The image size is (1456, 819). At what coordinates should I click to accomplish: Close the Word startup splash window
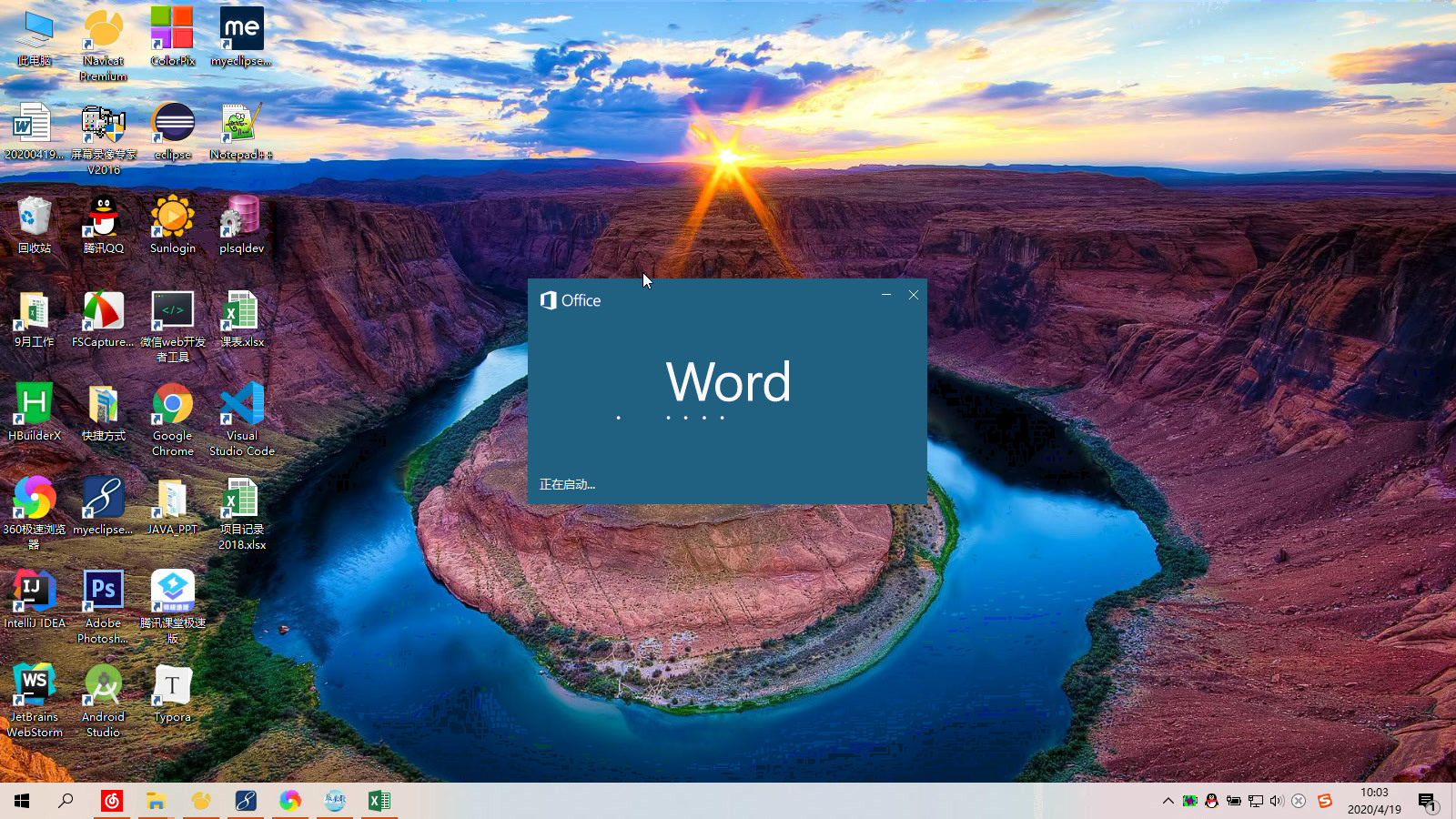pyautogui.click(x=914, y=295)
